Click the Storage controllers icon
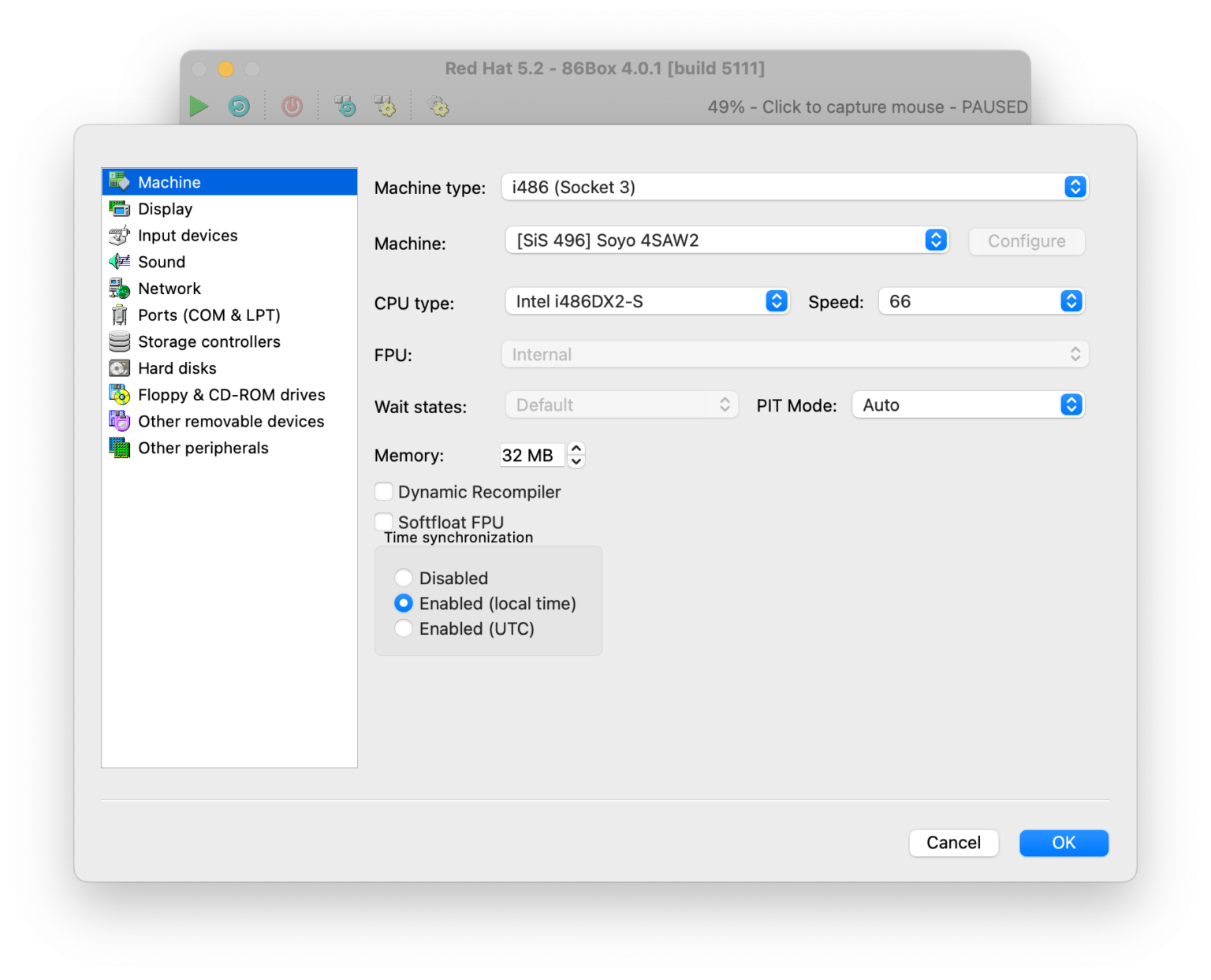 (x=119, y=341)
